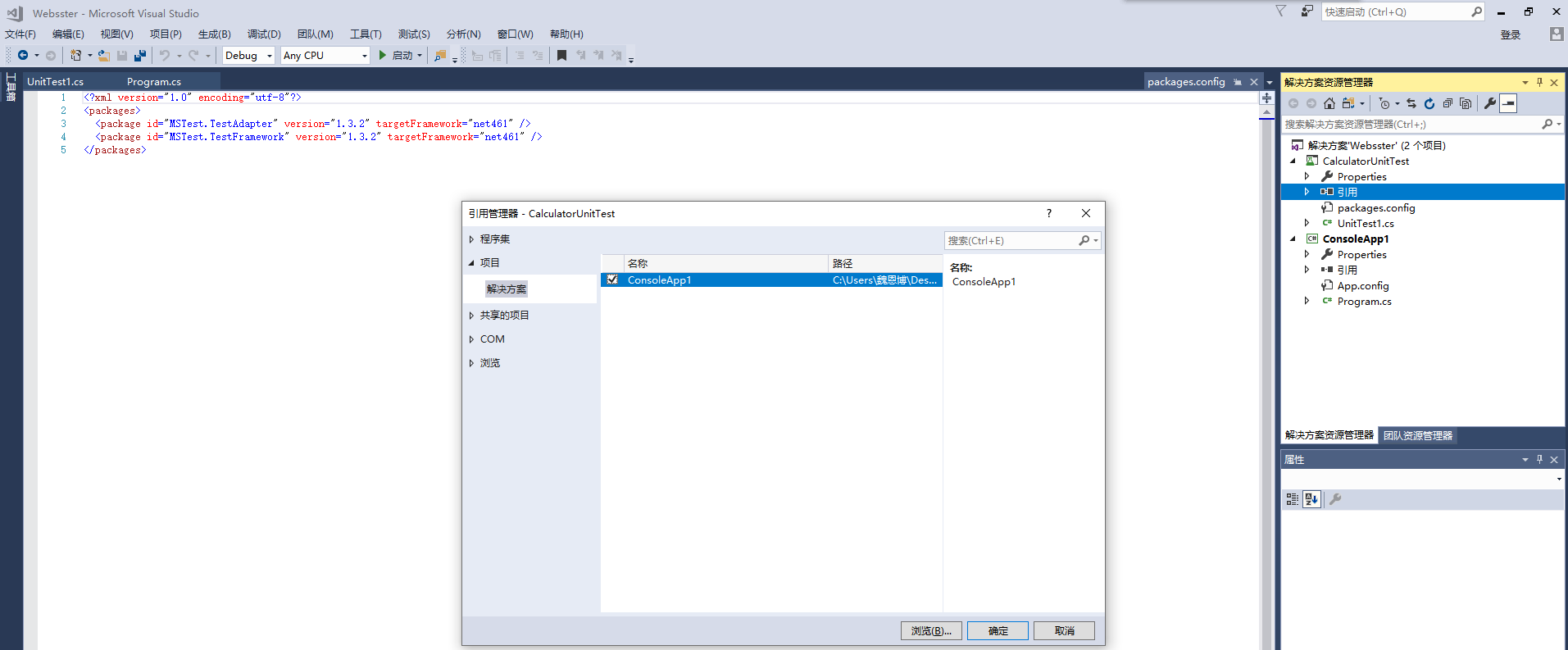Expand the 浏览 category in Reference Manager
This screenshot has height=650, width=1568.
tap(471, 363)
